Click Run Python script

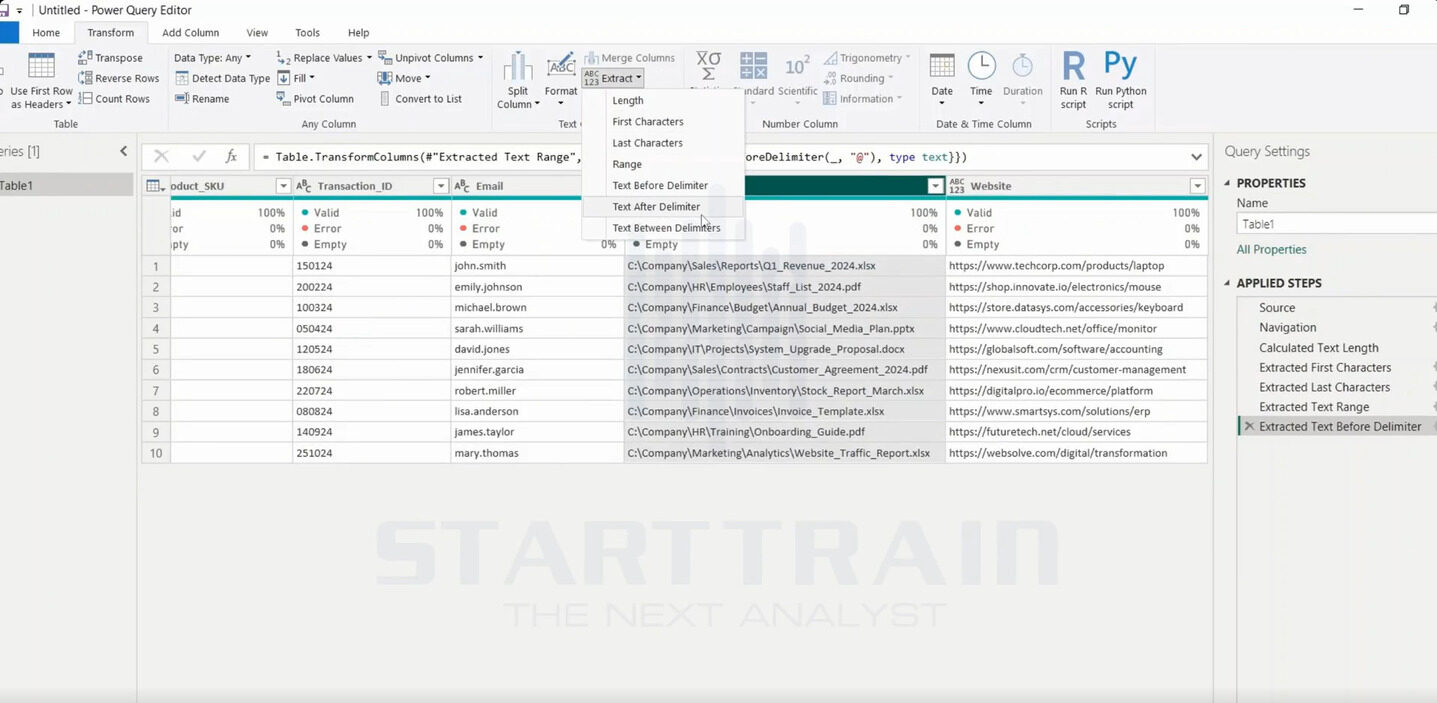(x=1121, y=80)
